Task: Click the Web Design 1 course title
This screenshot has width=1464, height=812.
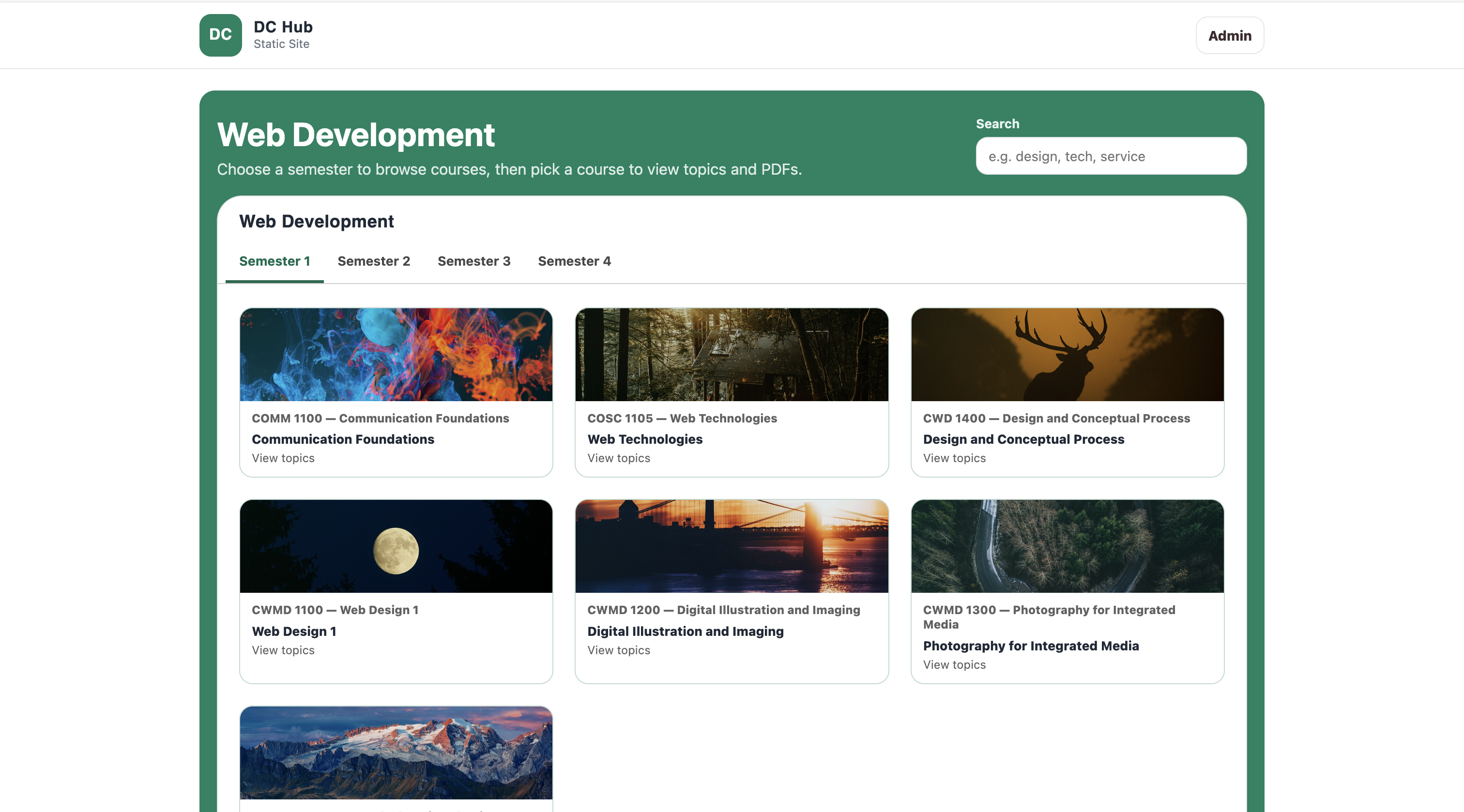Action: pyautogui.click(x=294, y=632)
